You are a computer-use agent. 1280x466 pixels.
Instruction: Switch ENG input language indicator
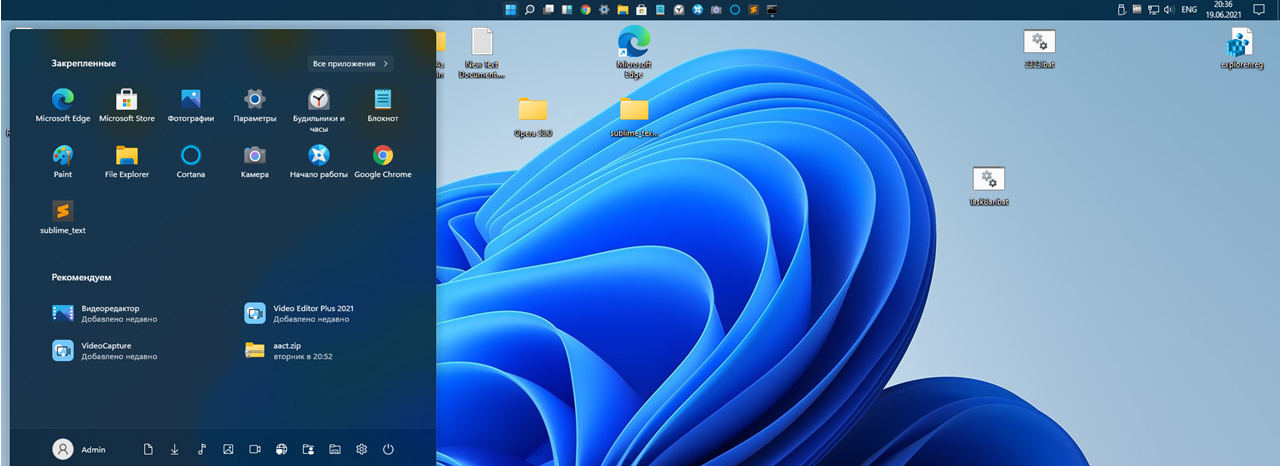[x=1189, y=10]
